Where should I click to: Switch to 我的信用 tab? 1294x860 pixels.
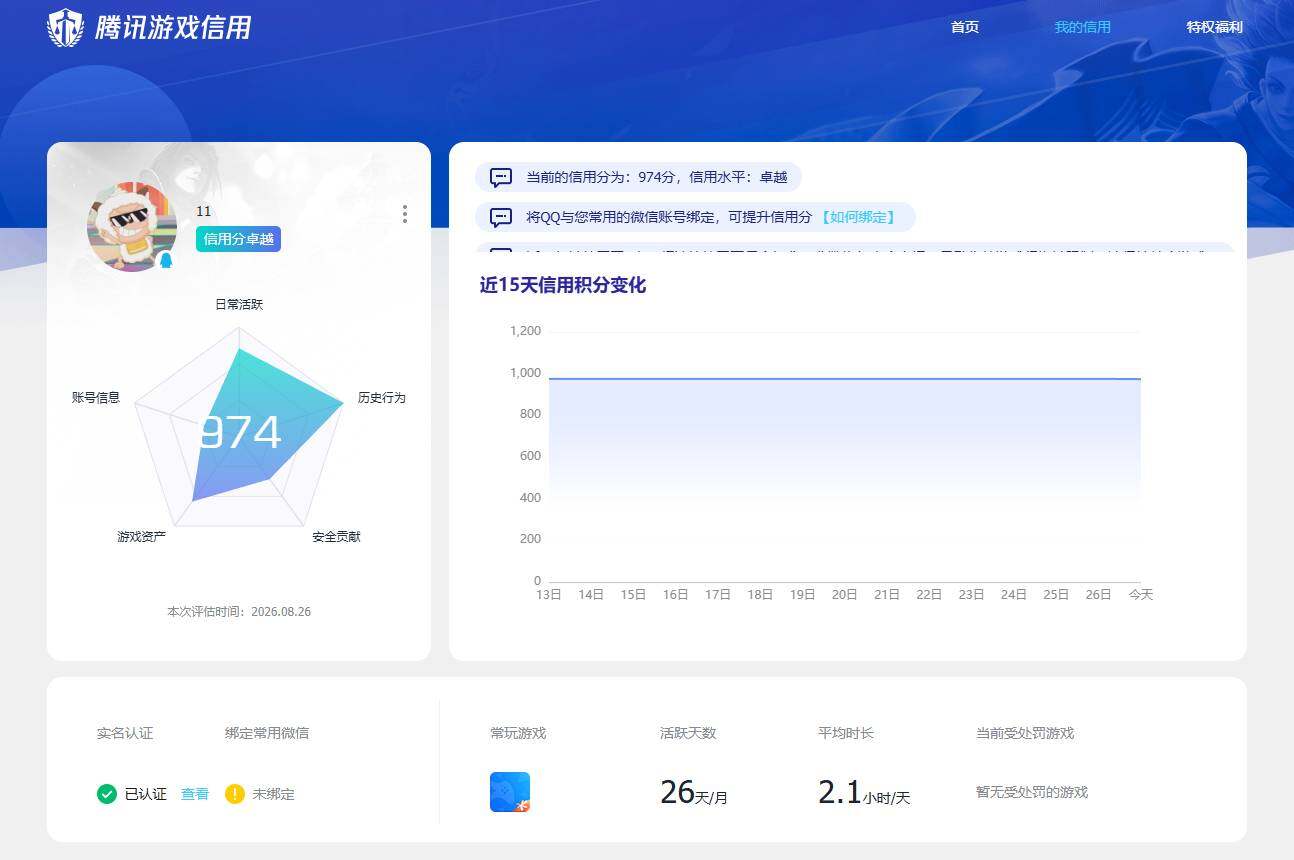[x=1082, y=27]
